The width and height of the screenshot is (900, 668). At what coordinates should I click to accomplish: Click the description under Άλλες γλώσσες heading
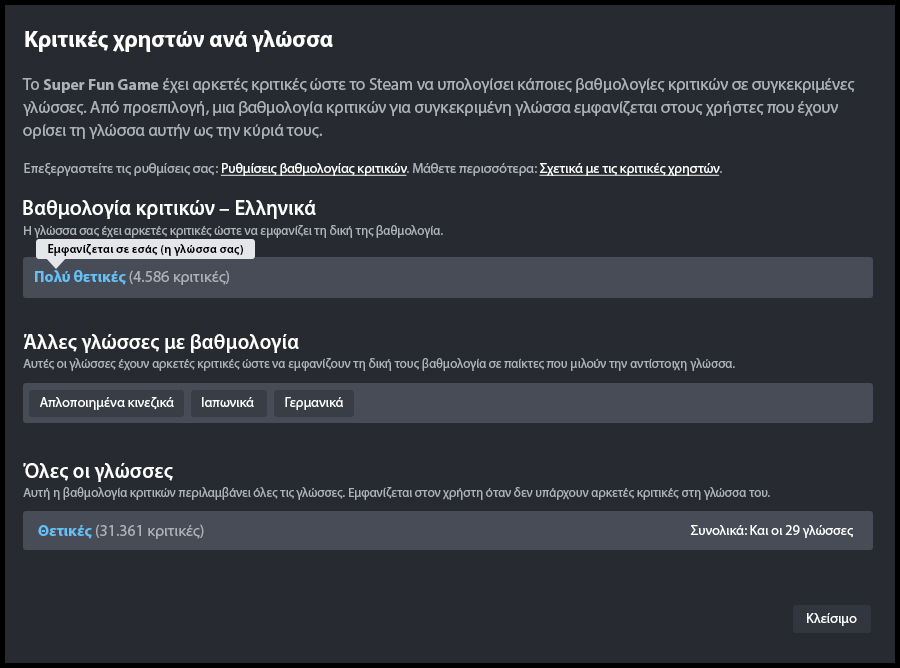click(x=378, y=363)
